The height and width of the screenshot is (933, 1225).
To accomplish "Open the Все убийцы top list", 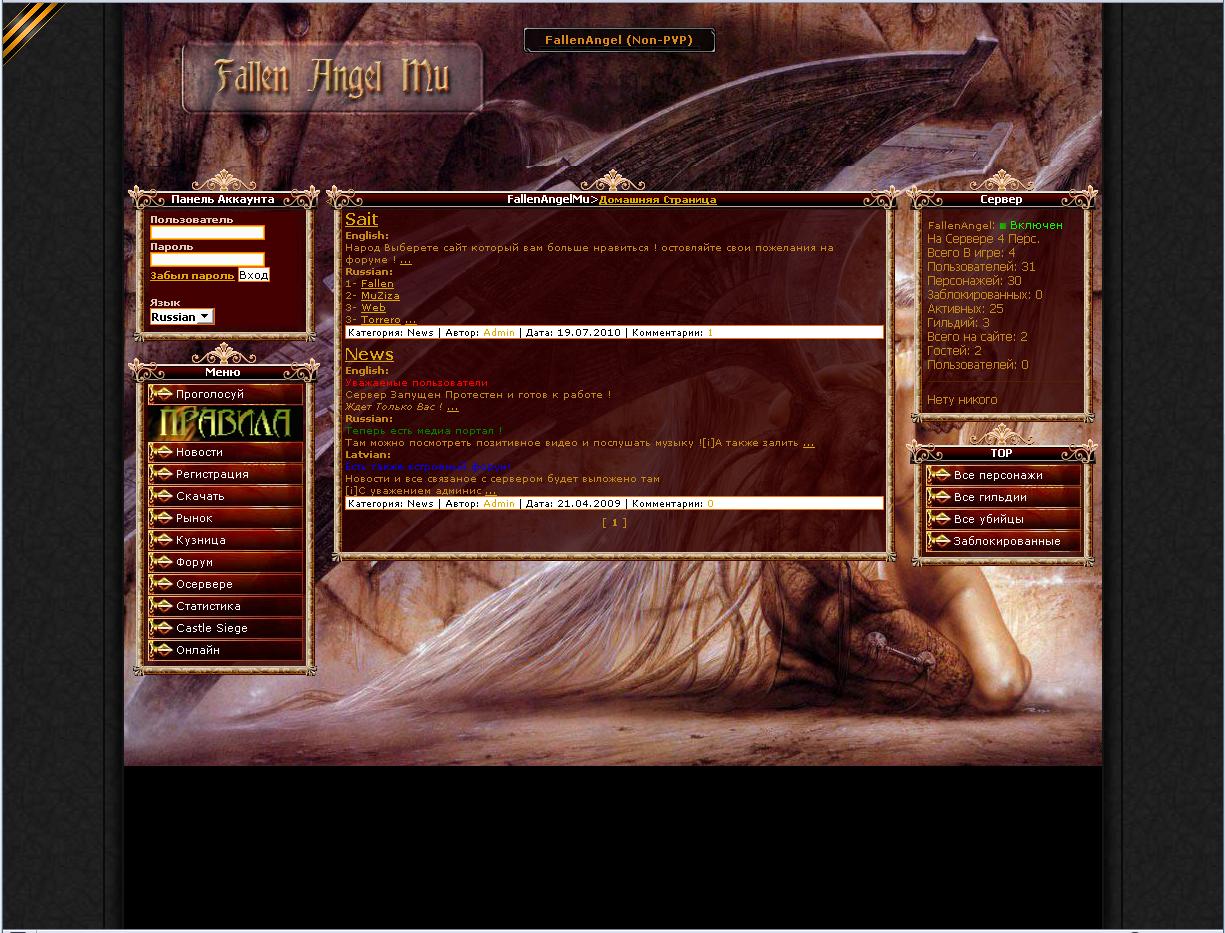I will pyautogui.click(x=1003, y=519).
